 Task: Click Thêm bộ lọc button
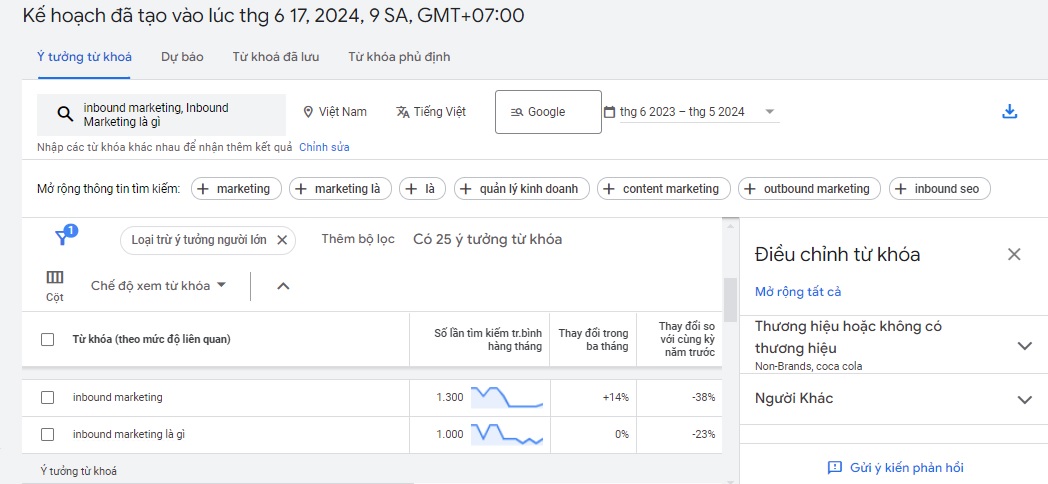[358, 239]
